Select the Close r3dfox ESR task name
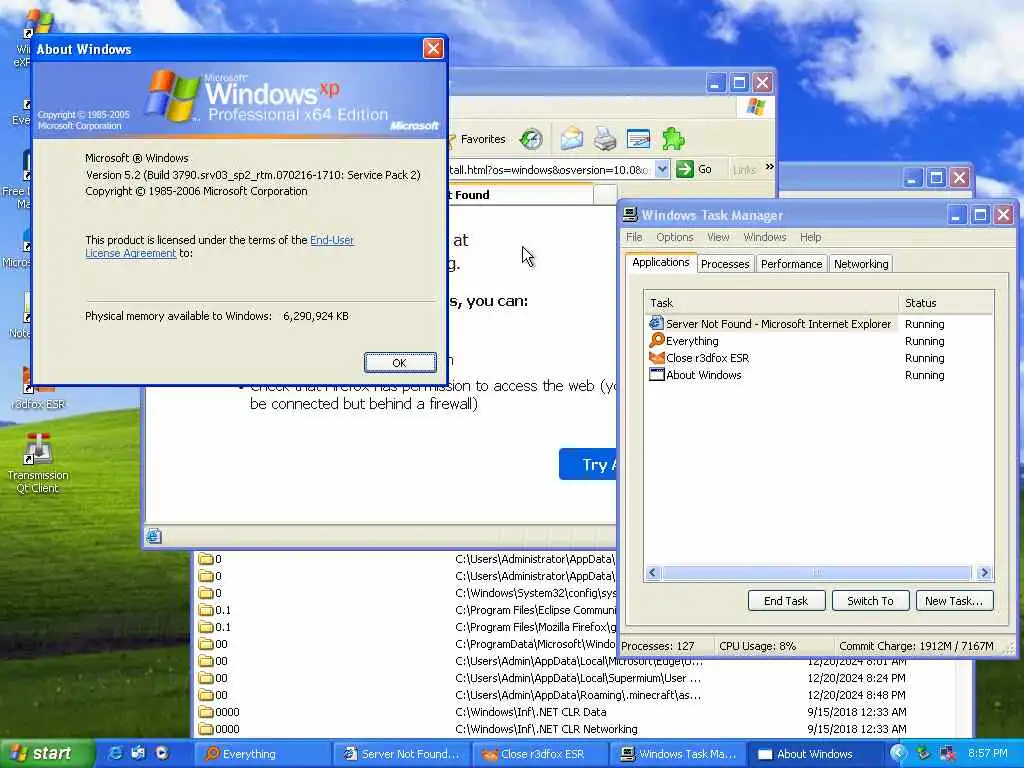1024x768 pixels. tap(707, 358)
